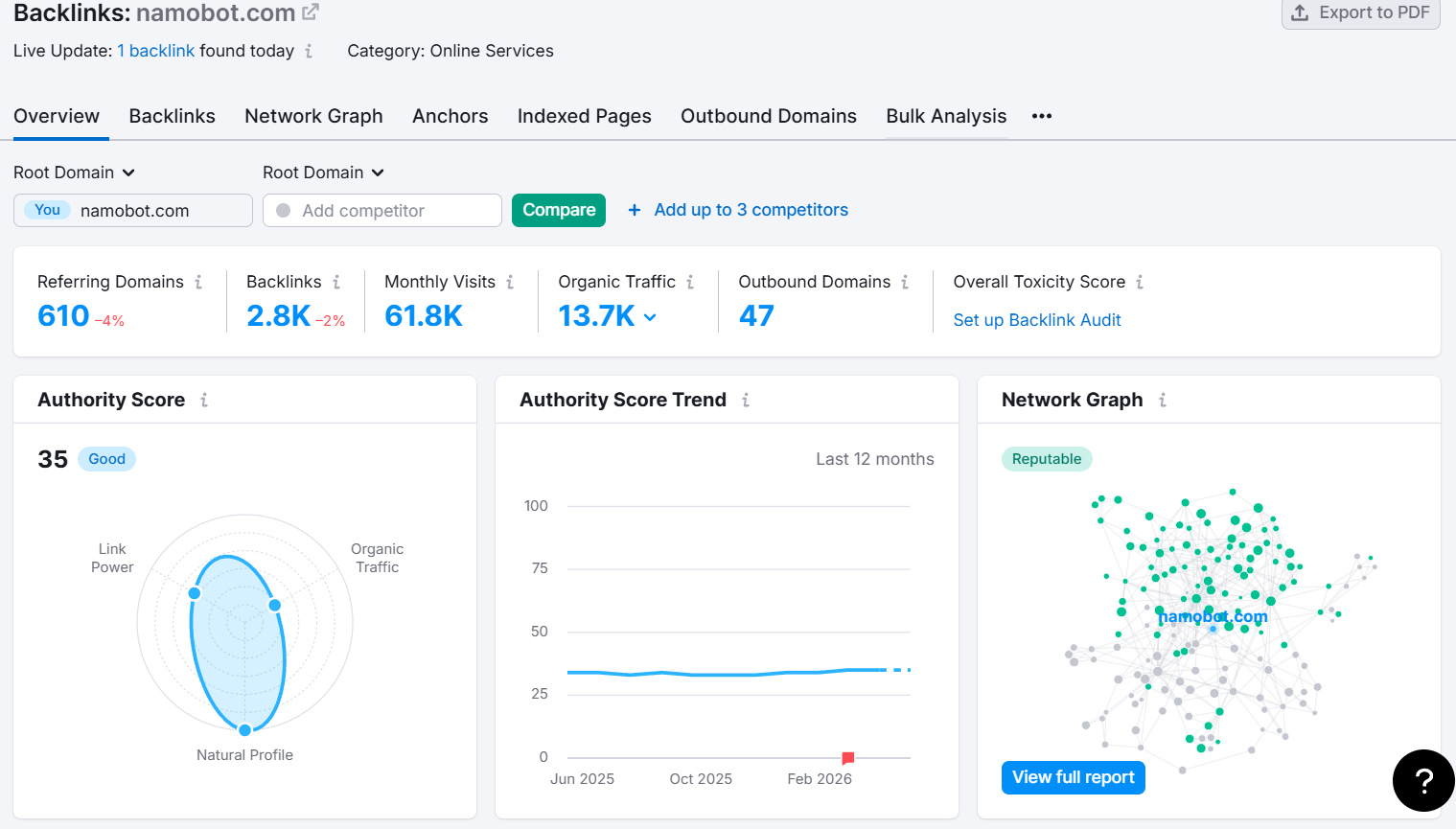Click 'Add up to 3 competitors'
The image size is (1456, 829).
[x=751, y=210]
